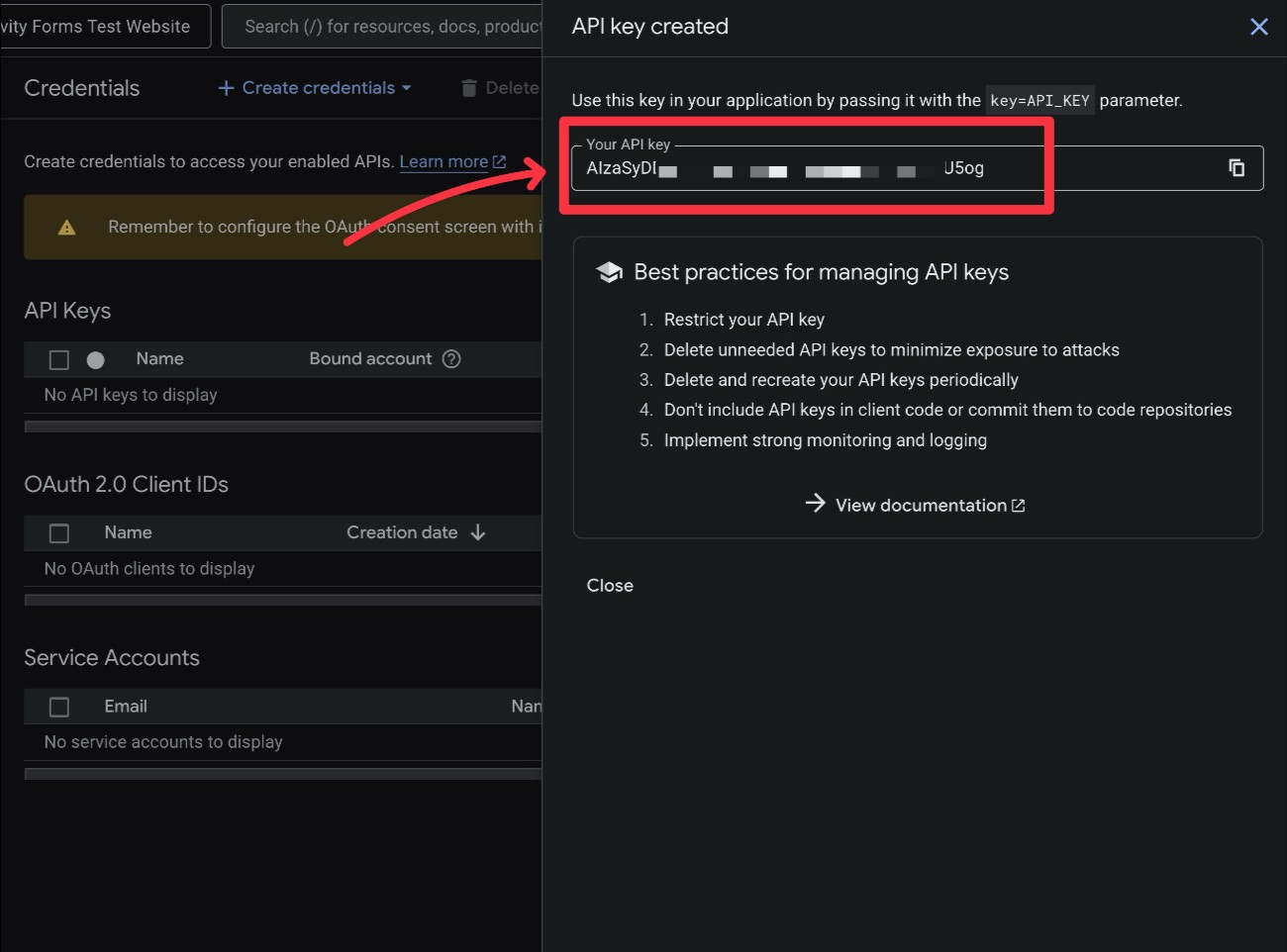Dismiss the dialog with the X button
The width and height of the screenshot is (1287, 952).
click(1258, 27)
